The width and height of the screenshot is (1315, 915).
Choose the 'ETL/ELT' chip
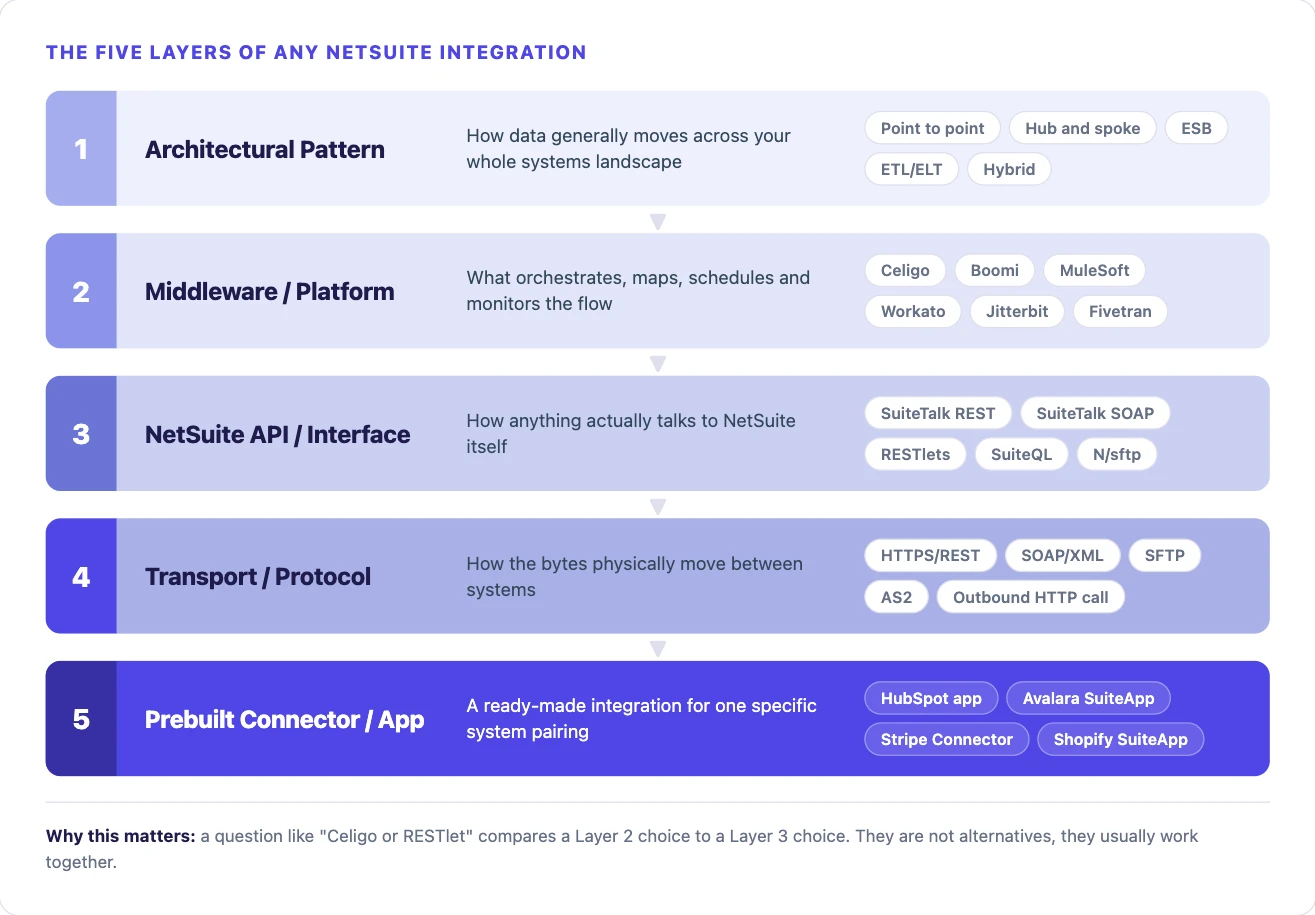click(911, 169)
